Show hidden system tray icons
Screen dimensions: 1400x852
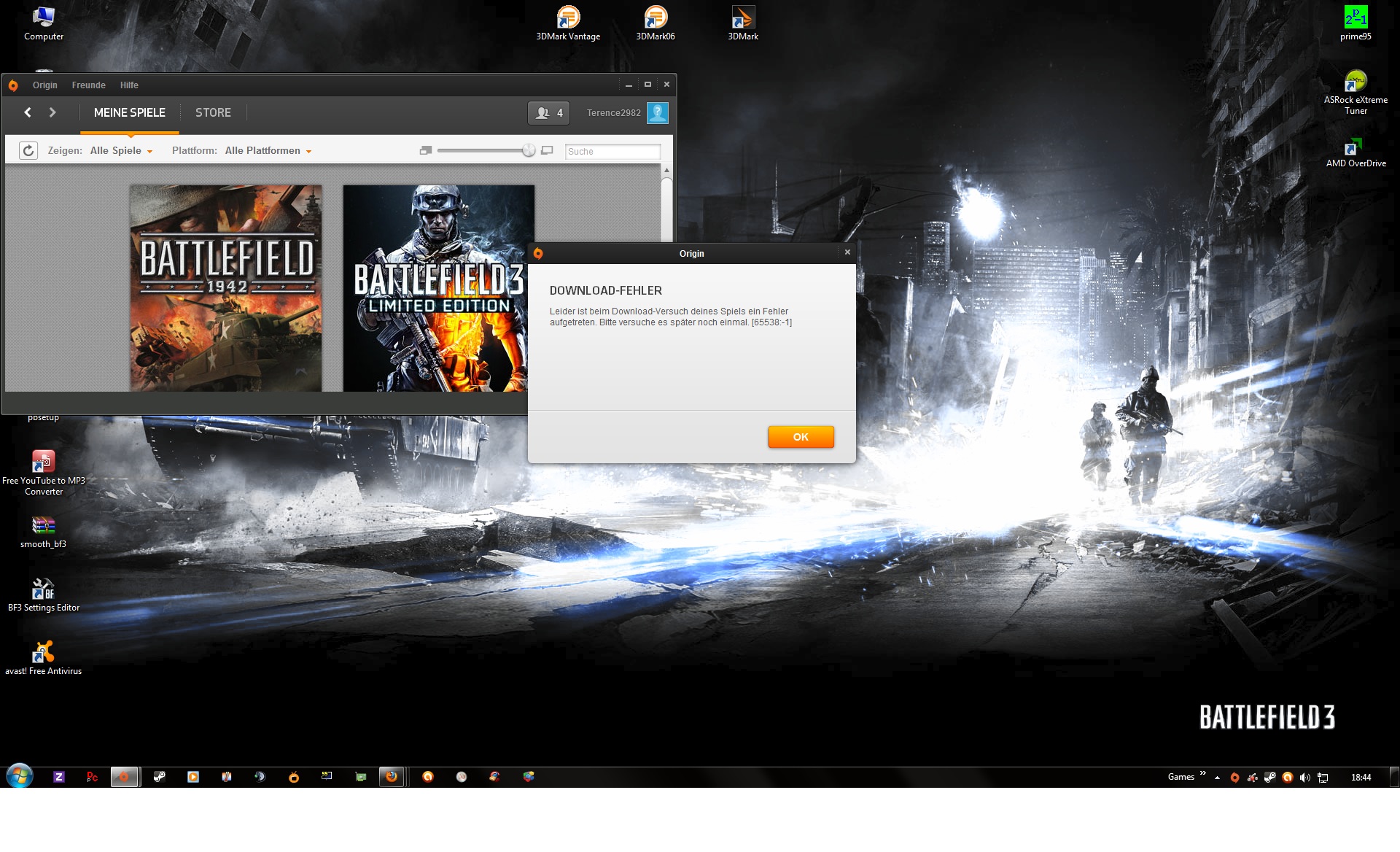pos(1217,778)
